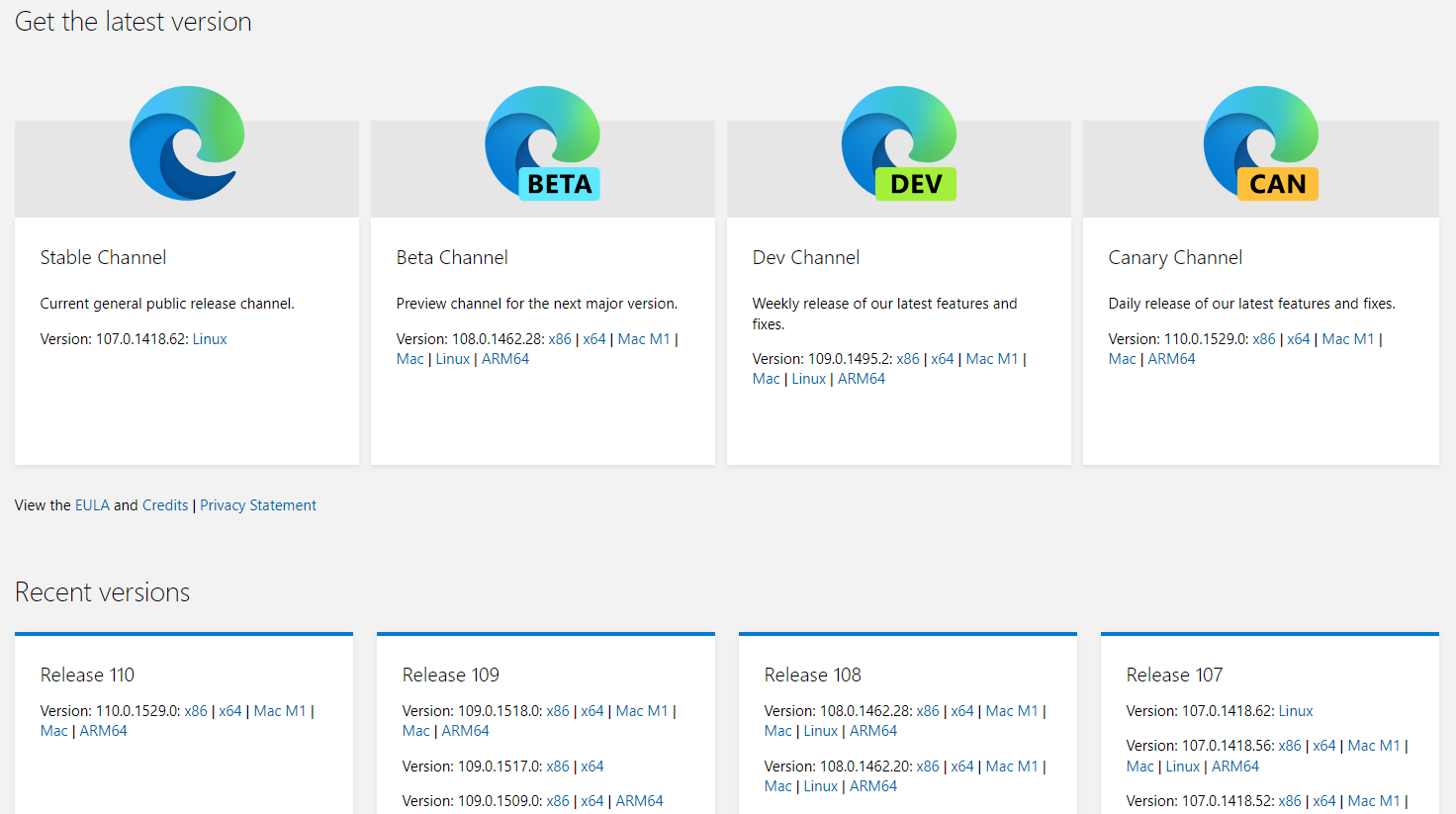The height and width of the screenshot is (814, 1456).
Task: Click the Stable Channel Edge logo
Action: pos(187,143)
